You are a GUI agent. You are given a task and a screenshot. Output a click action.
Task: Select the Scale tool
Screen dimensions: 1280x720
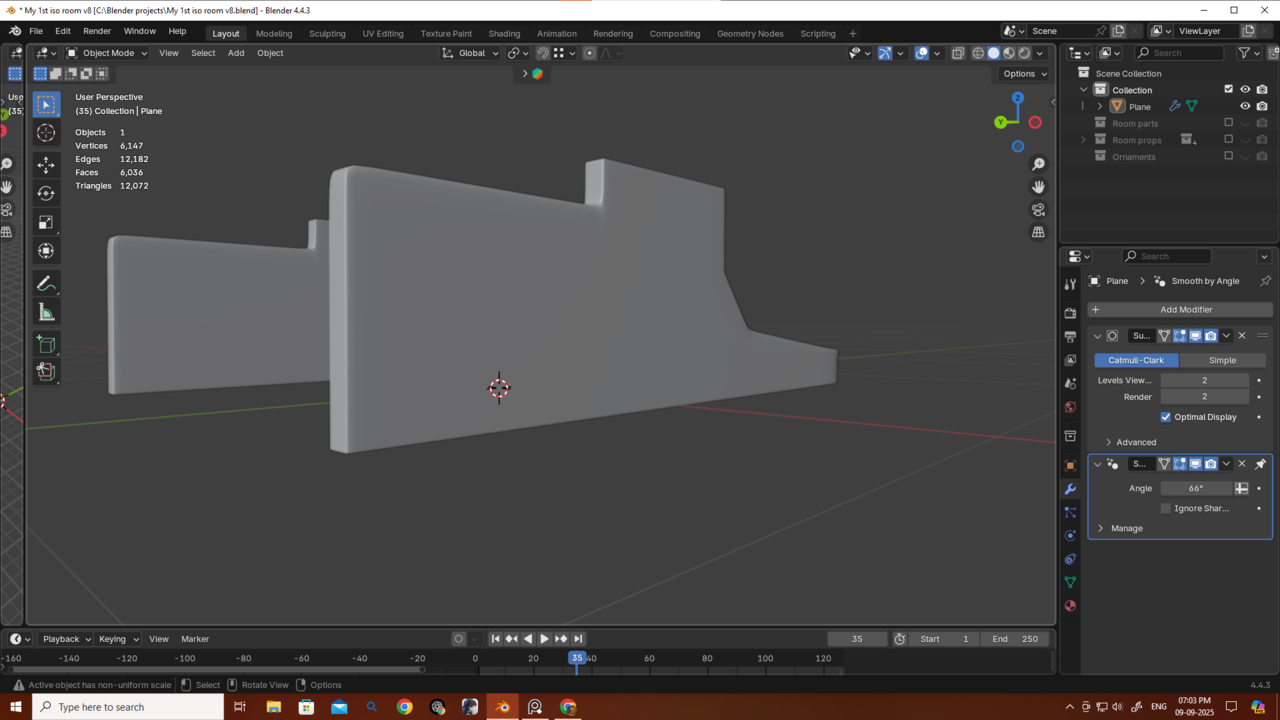tap(46, 222)
